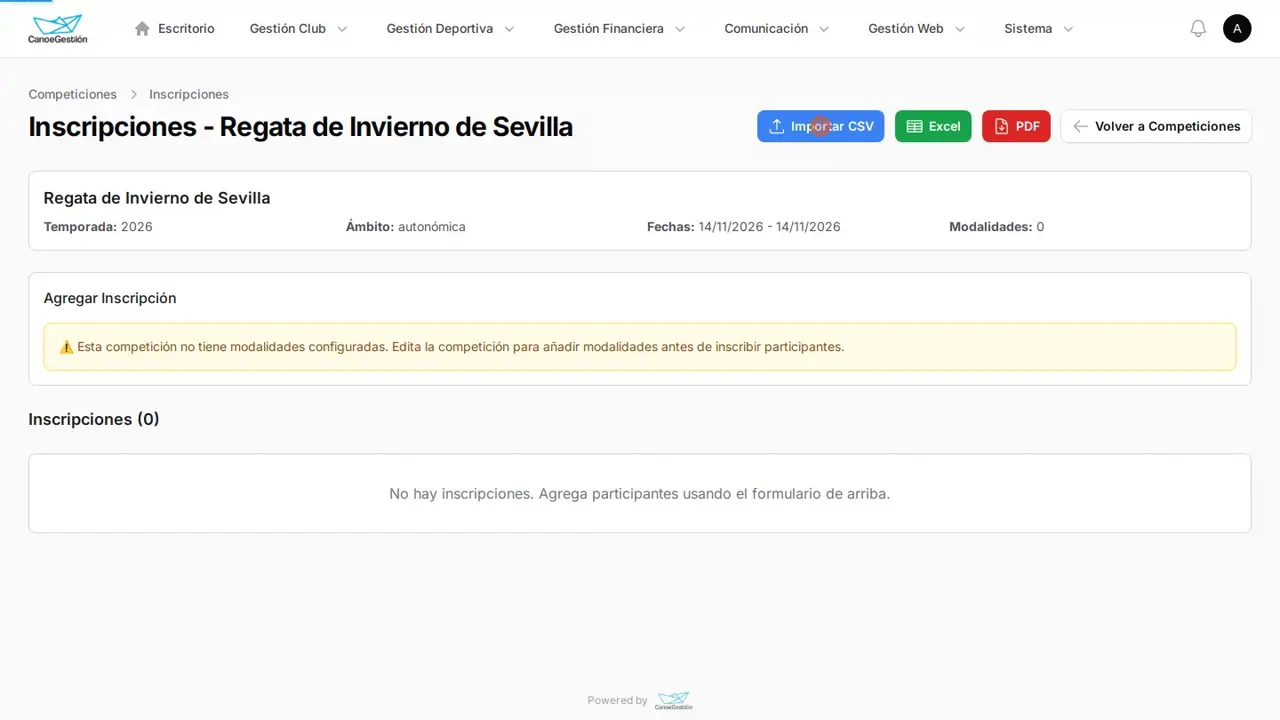Screen dimensions: 1280x720
Task: Click the Powered by footer text
Action: coord(618,701)
